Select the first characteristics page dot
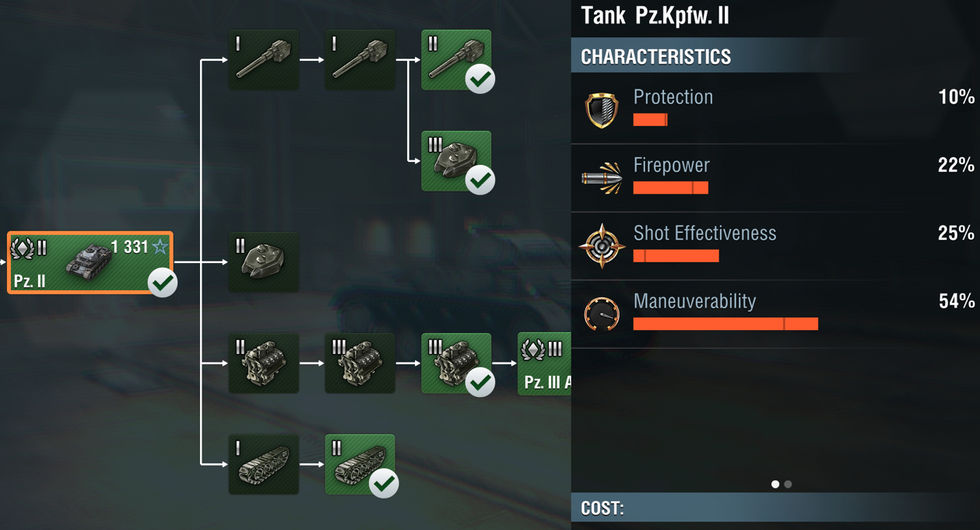980x530 pixels. point(775,484)
